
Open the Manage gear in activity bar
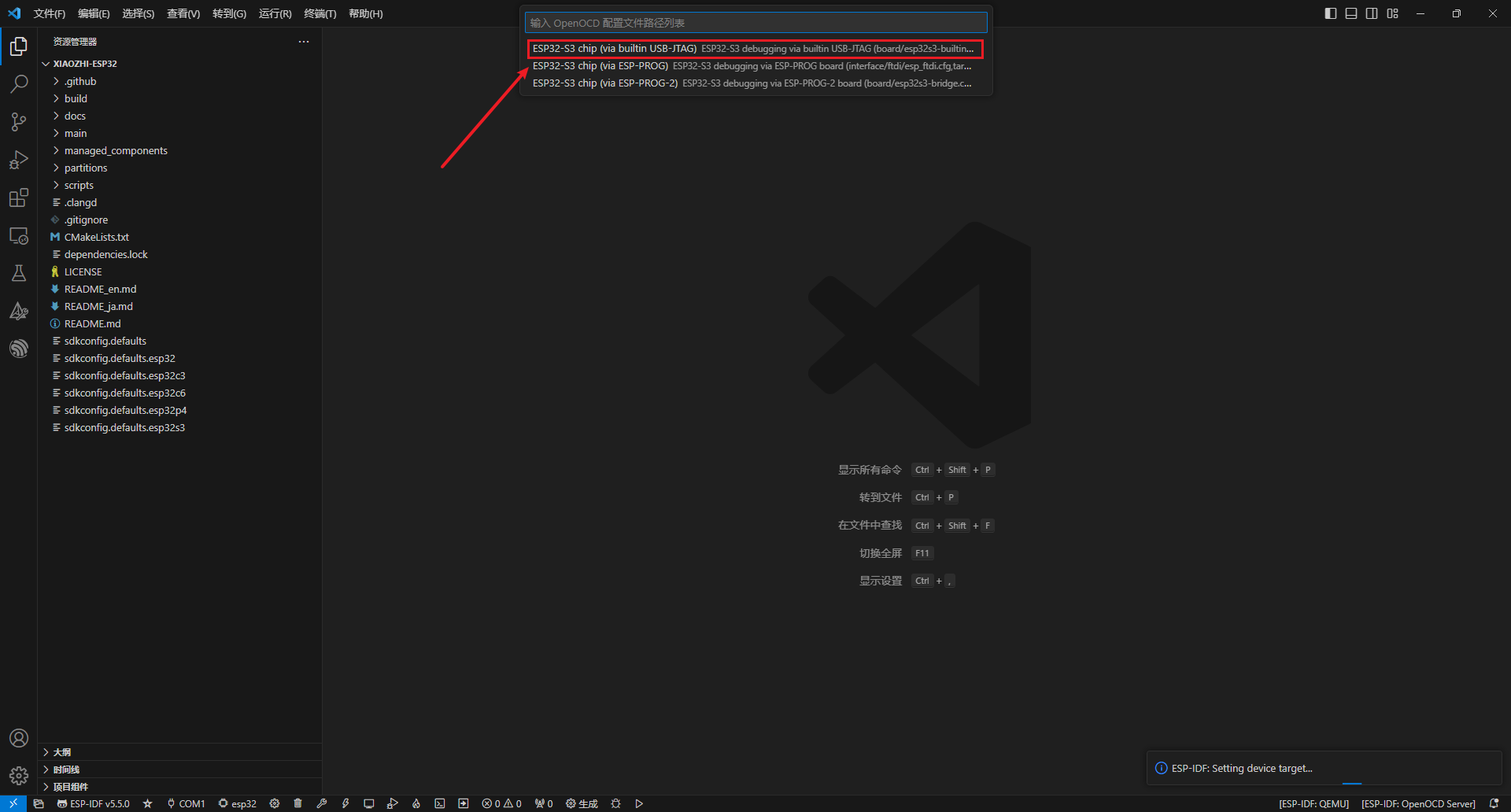tap(19, 776)
